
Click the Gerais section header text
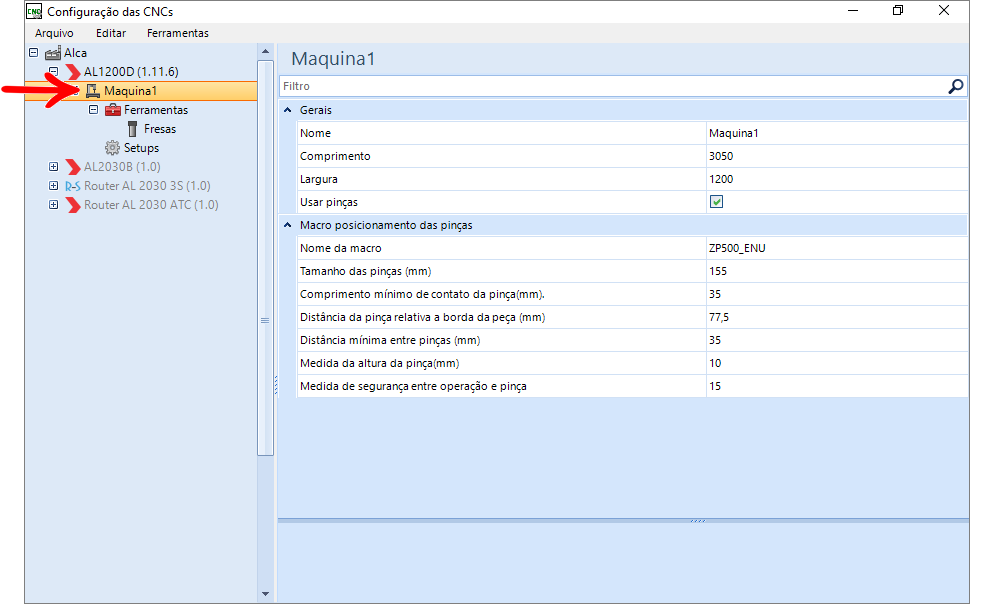click(x=315, y=110)
